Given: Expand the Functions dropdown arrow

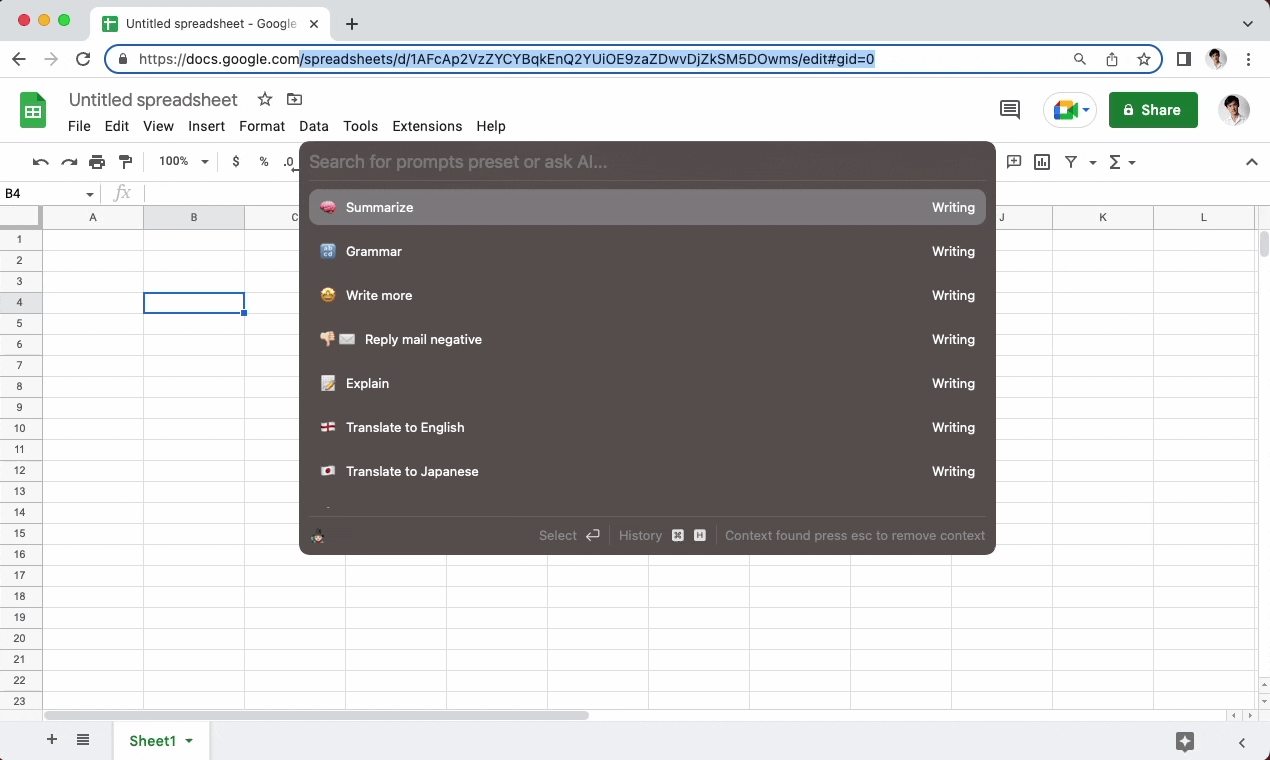Looking at the screenshot, I should (x=1132, y=162).
